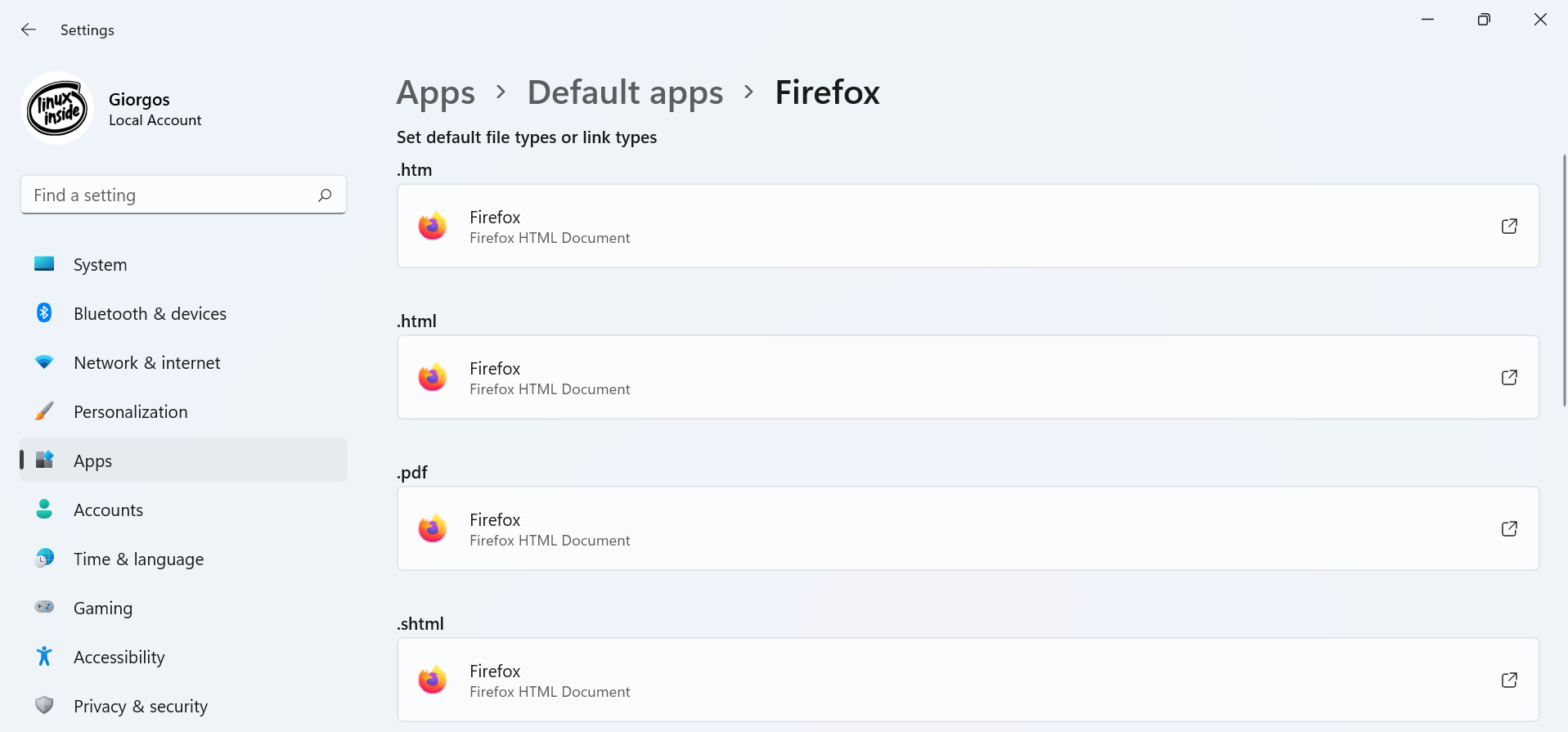Change the default app for .pdf
Image resolution: width=1568 pixels, height=732 pixels.
point(968,528)
